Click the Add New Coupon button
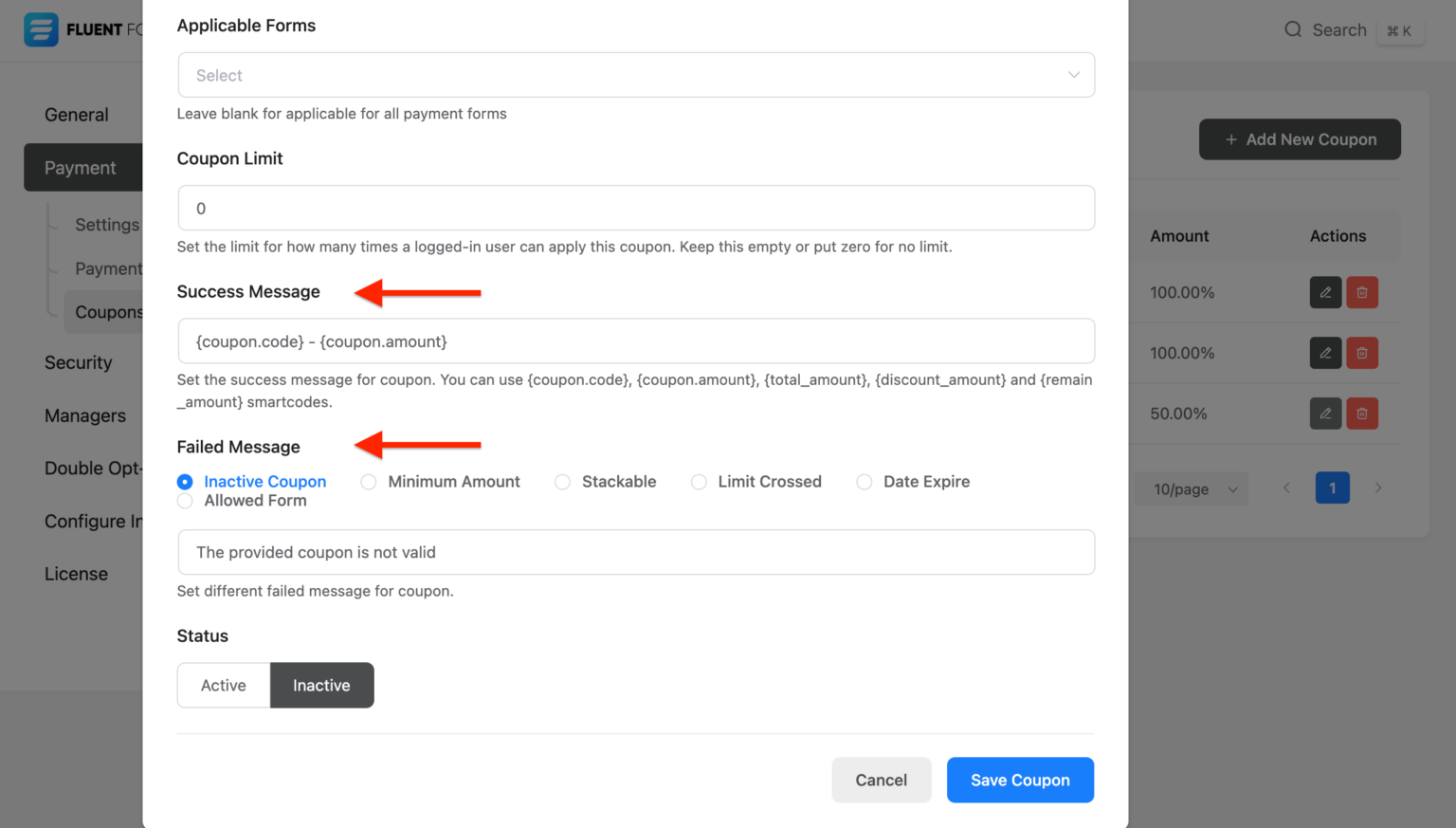This screenshot has width=1456, height=828. (x=1300, y=138)
